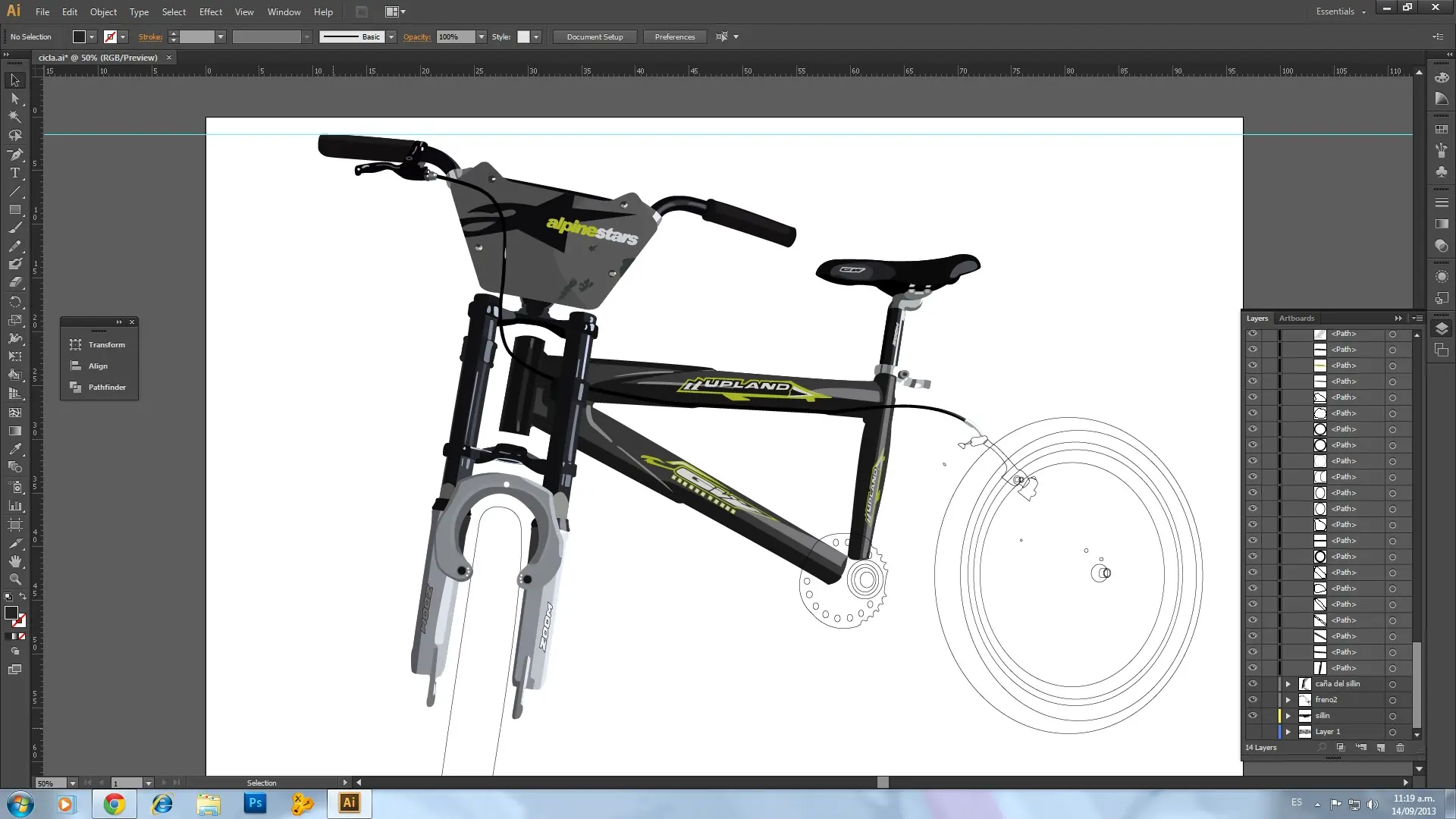Open the Color Guide panel icon
The width and height of the screenshot is (1456, 819).
[1442, 99]
